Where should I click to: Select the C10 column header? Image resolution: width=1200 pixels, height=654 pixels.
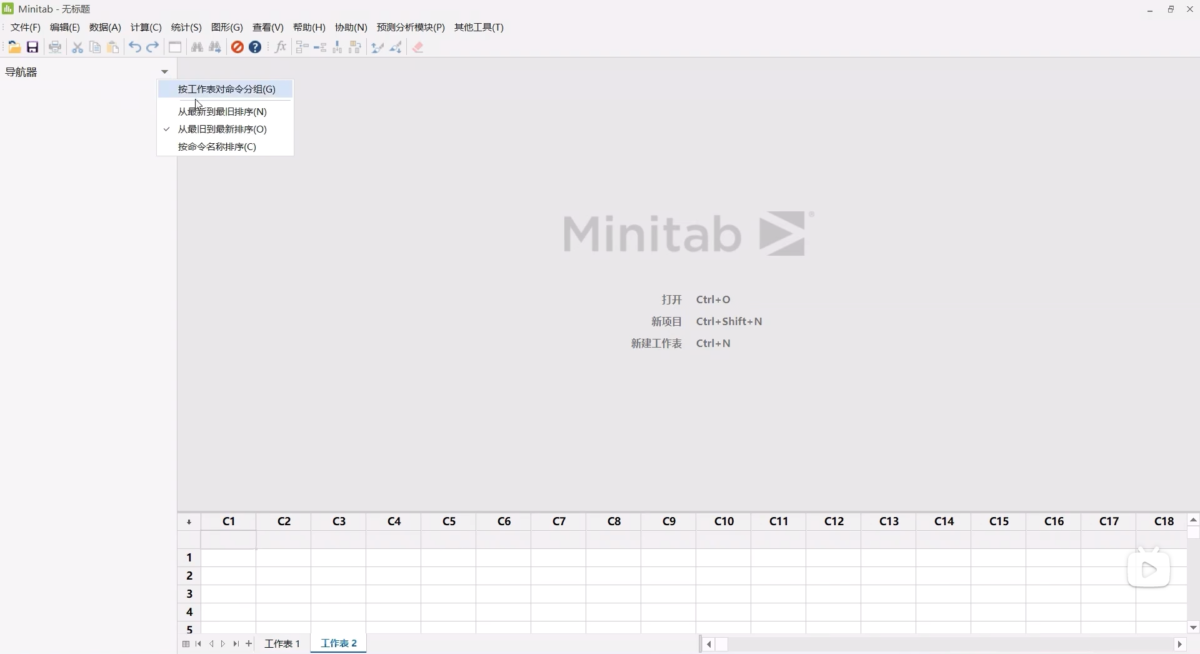pos(724,522)
